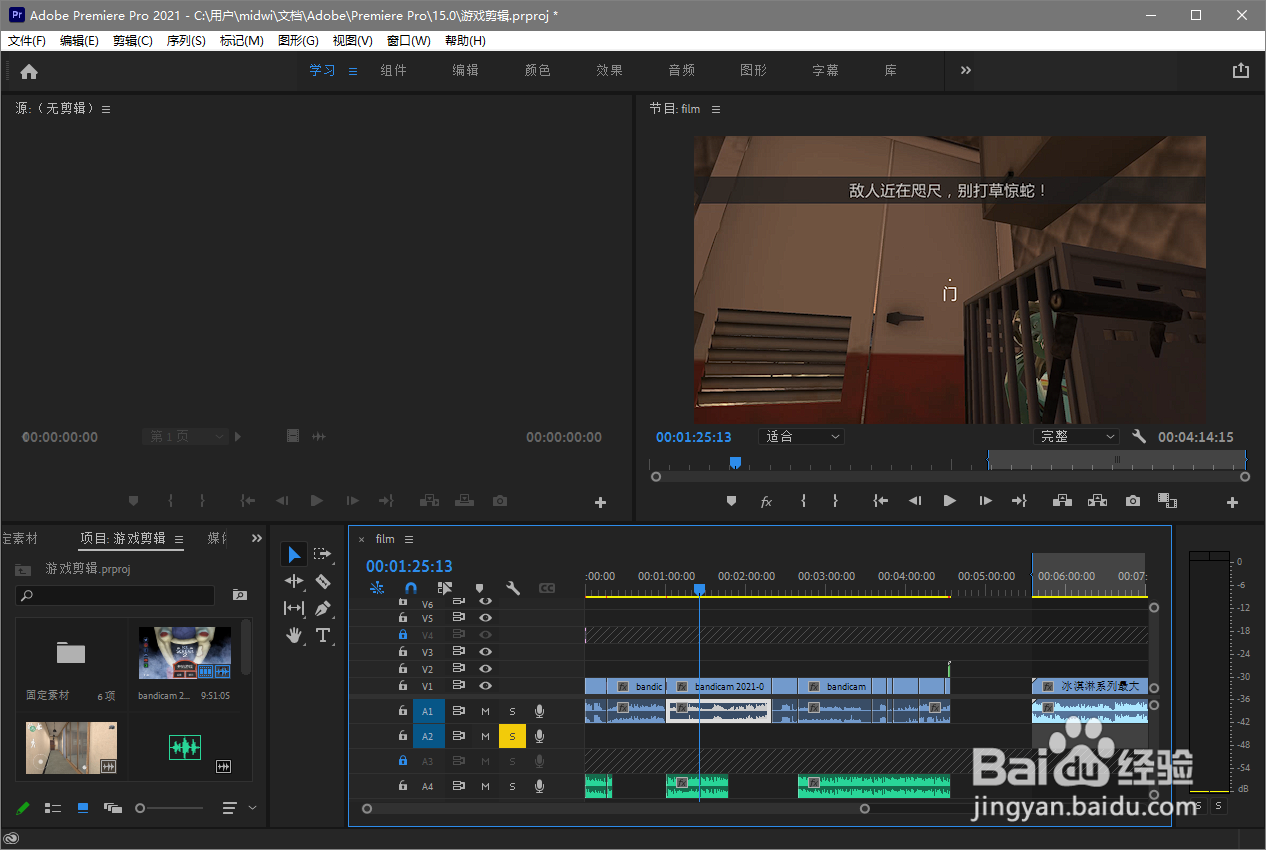Mute the A1 audio track
The width and height of the screenshot is (1266, 850).
pos(485,711)
